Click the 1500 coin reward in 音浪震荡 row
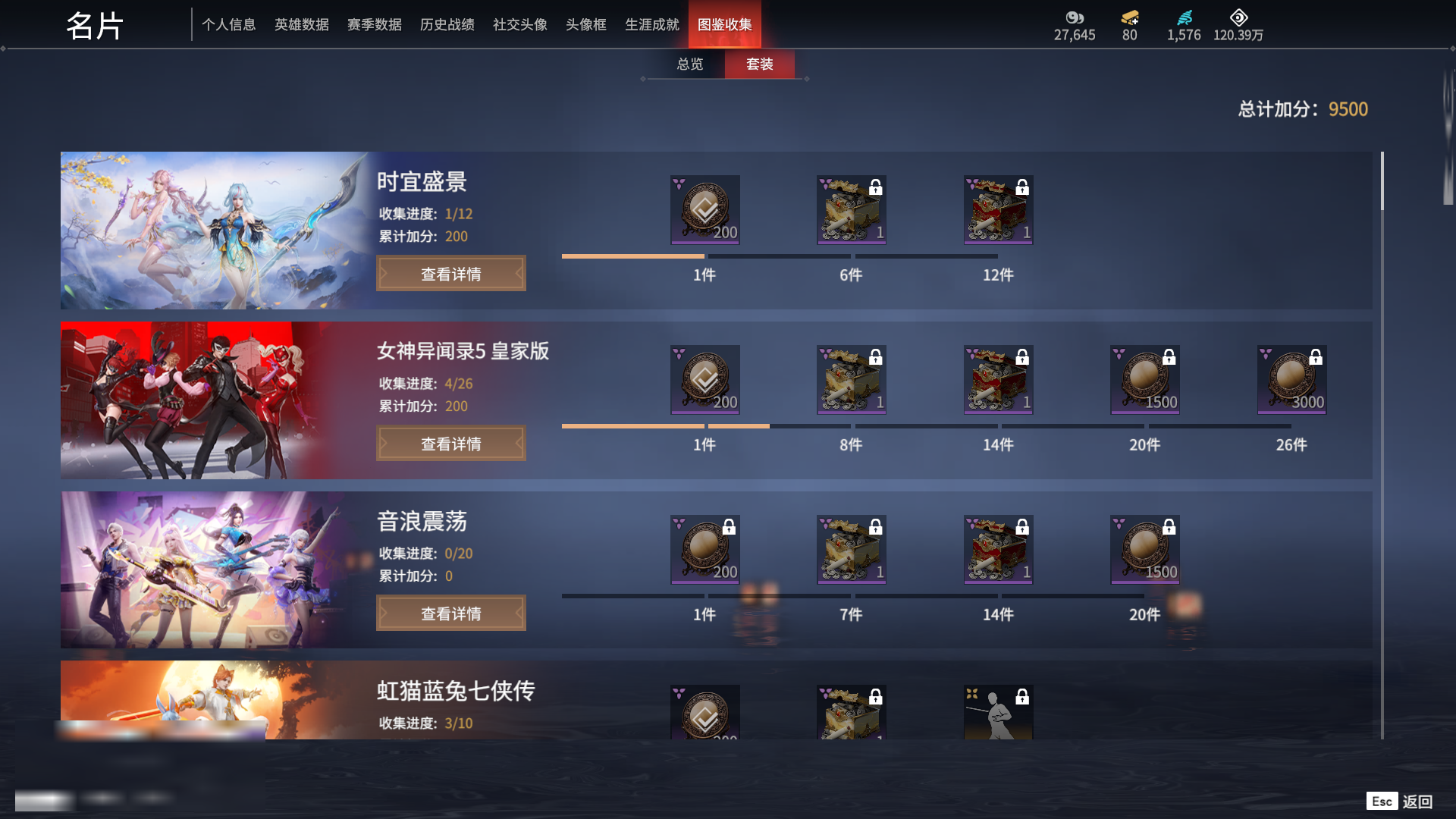Viewport: 1456px width, 819px height. coord(1145,550)
